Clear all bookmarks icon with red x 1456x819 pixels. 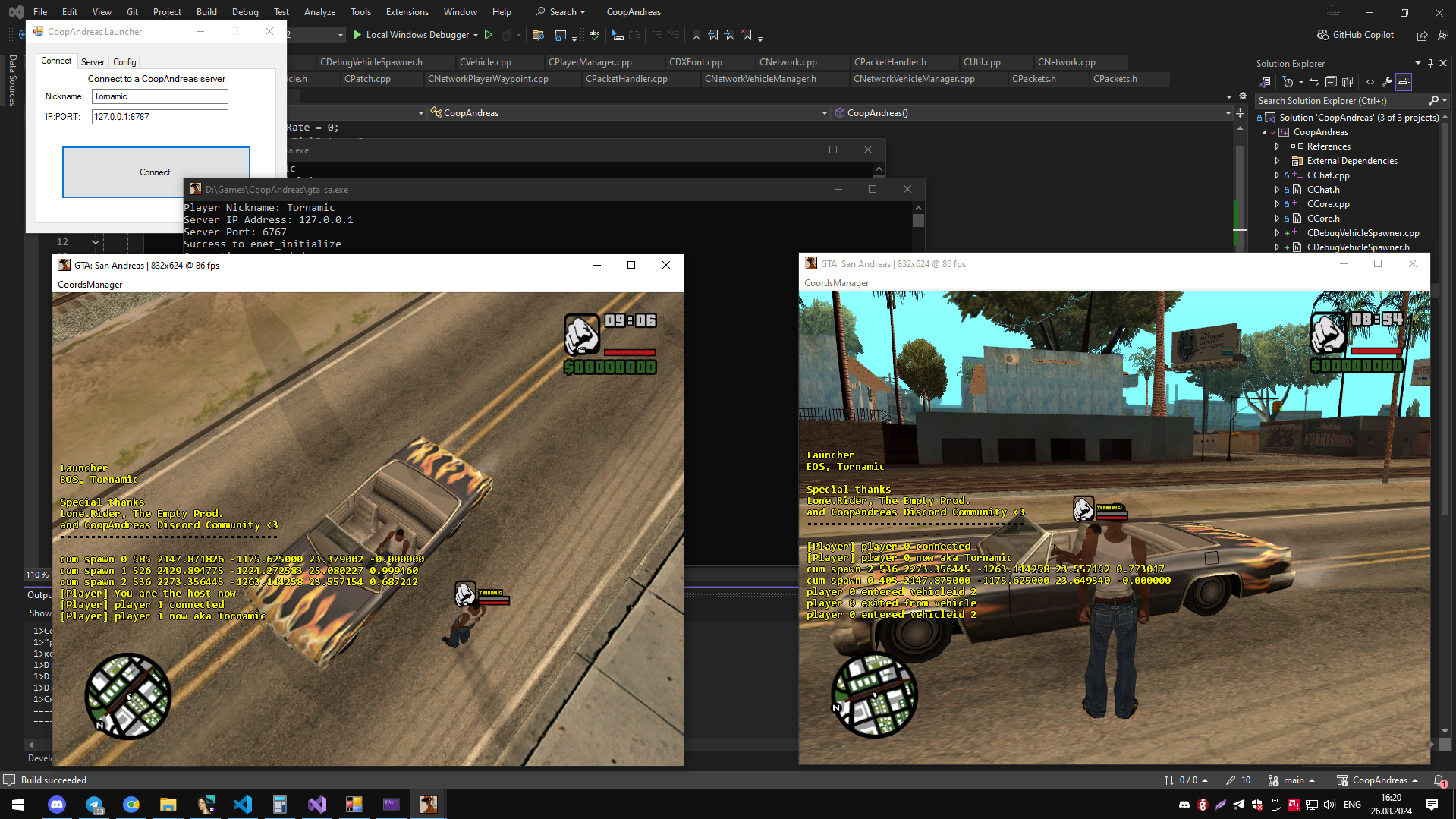click(747, 35)
